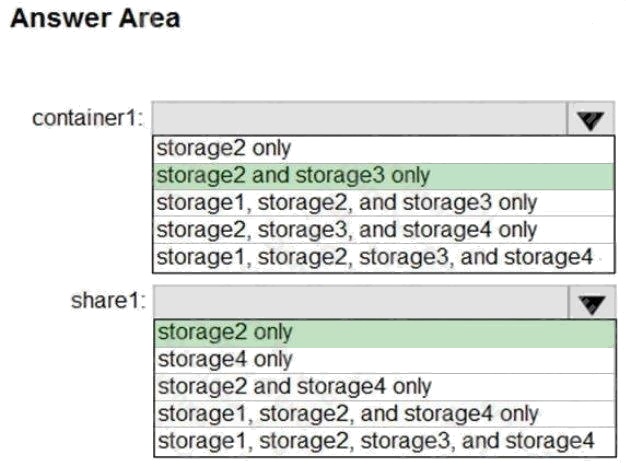Image resolution: width=626 pixels, height=466 pixels.
Task: Select "storage2 only" under share1
Action: 382,331
